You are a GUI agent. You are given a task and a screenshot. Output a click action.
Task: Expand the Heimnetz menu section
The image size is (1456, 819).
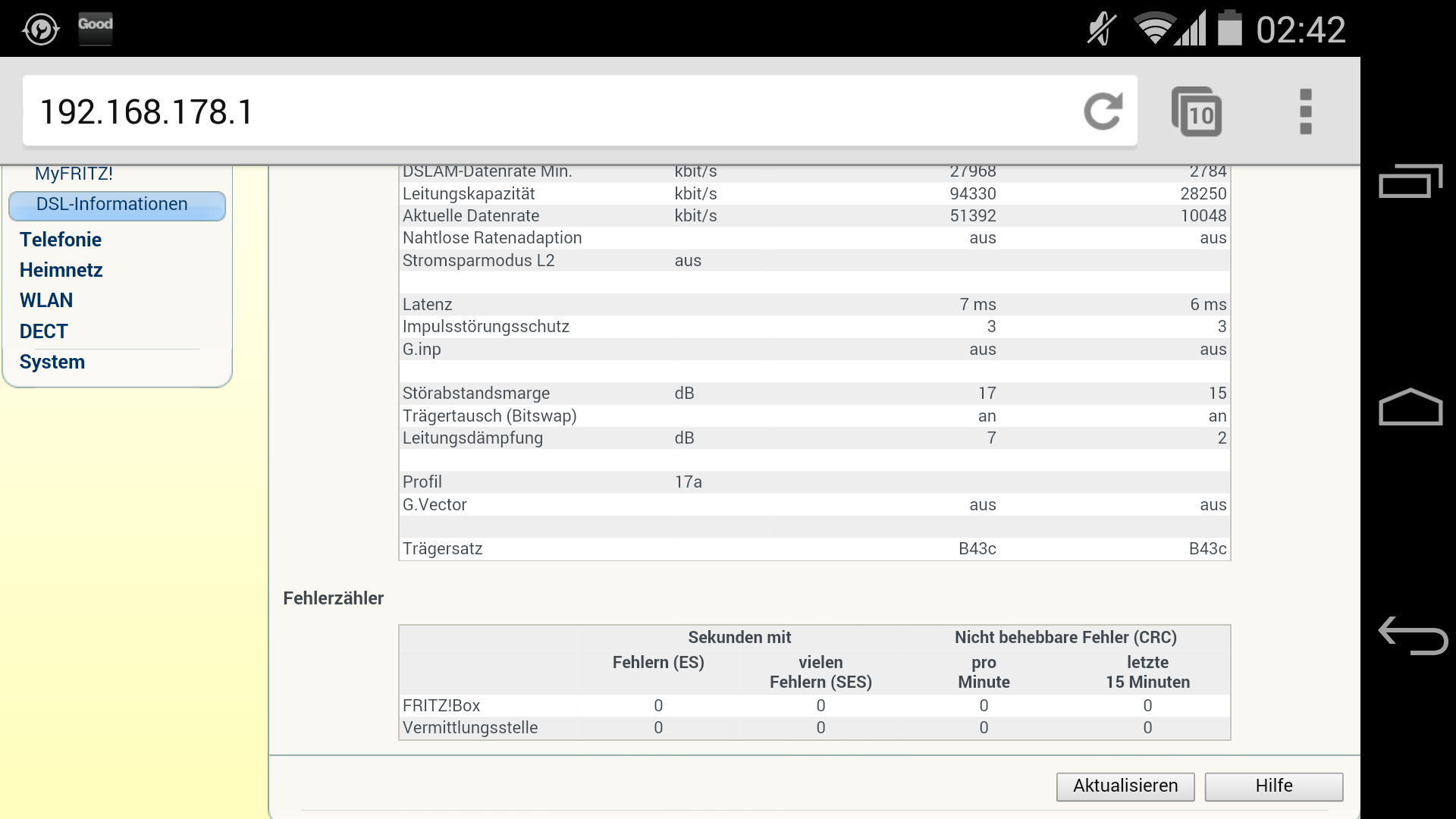61,270
